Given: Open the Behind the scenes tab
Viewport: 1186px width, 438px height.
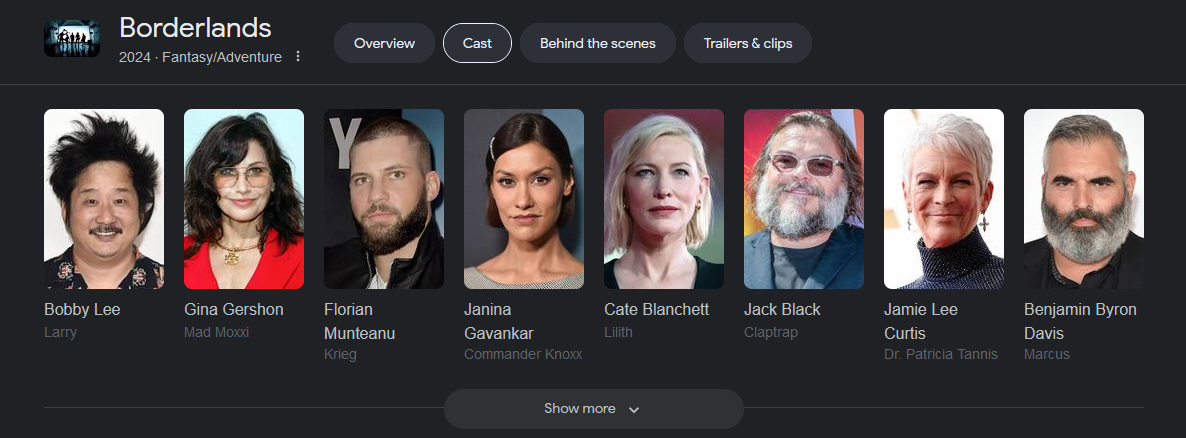Looking at the screenshot, I should click(x=598, y=43).
